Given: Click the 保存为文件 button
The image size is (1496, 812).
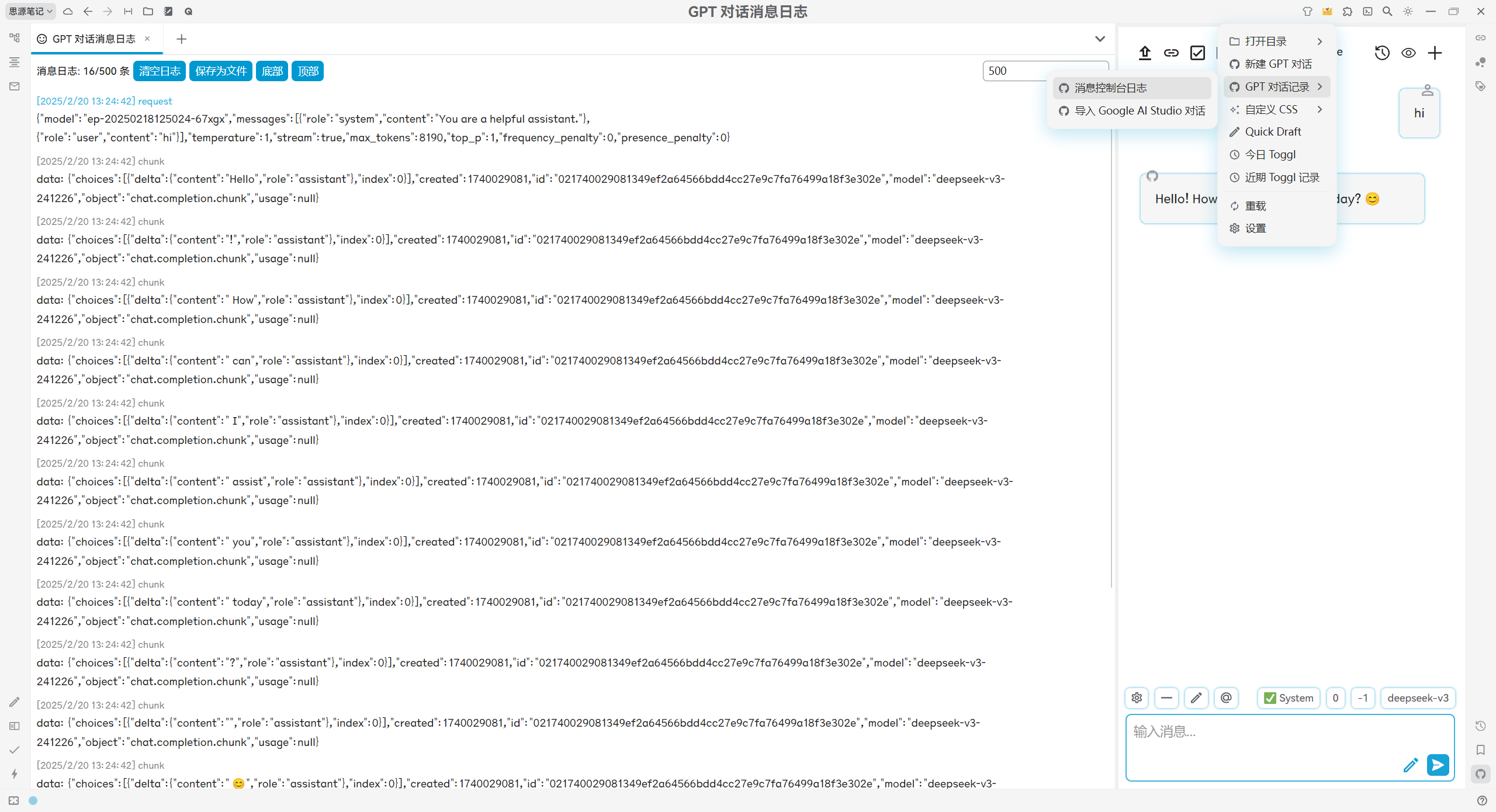Looking at the screenshot, I should tap(221, 71).
